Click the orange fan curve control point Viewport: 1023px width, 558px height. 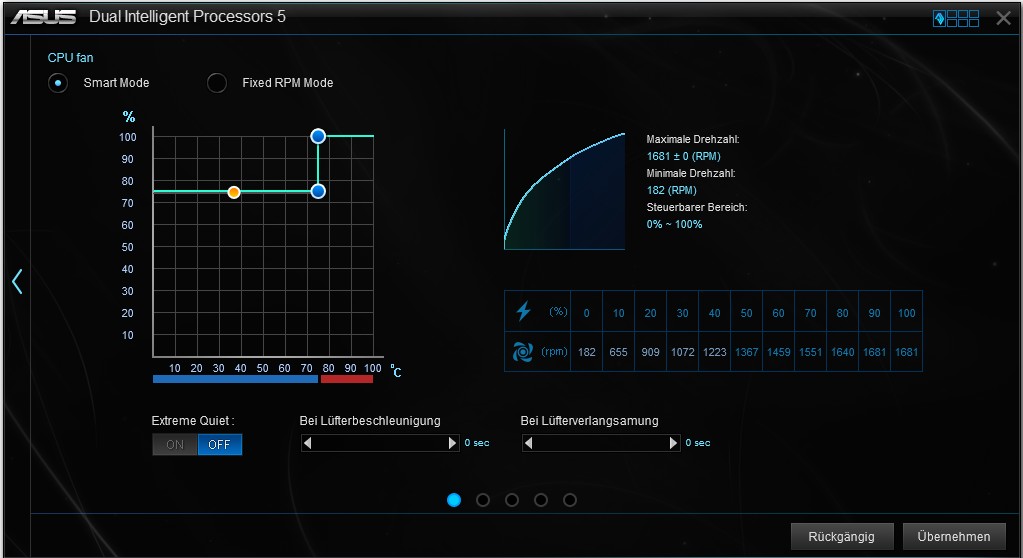[x=234, y=192]
